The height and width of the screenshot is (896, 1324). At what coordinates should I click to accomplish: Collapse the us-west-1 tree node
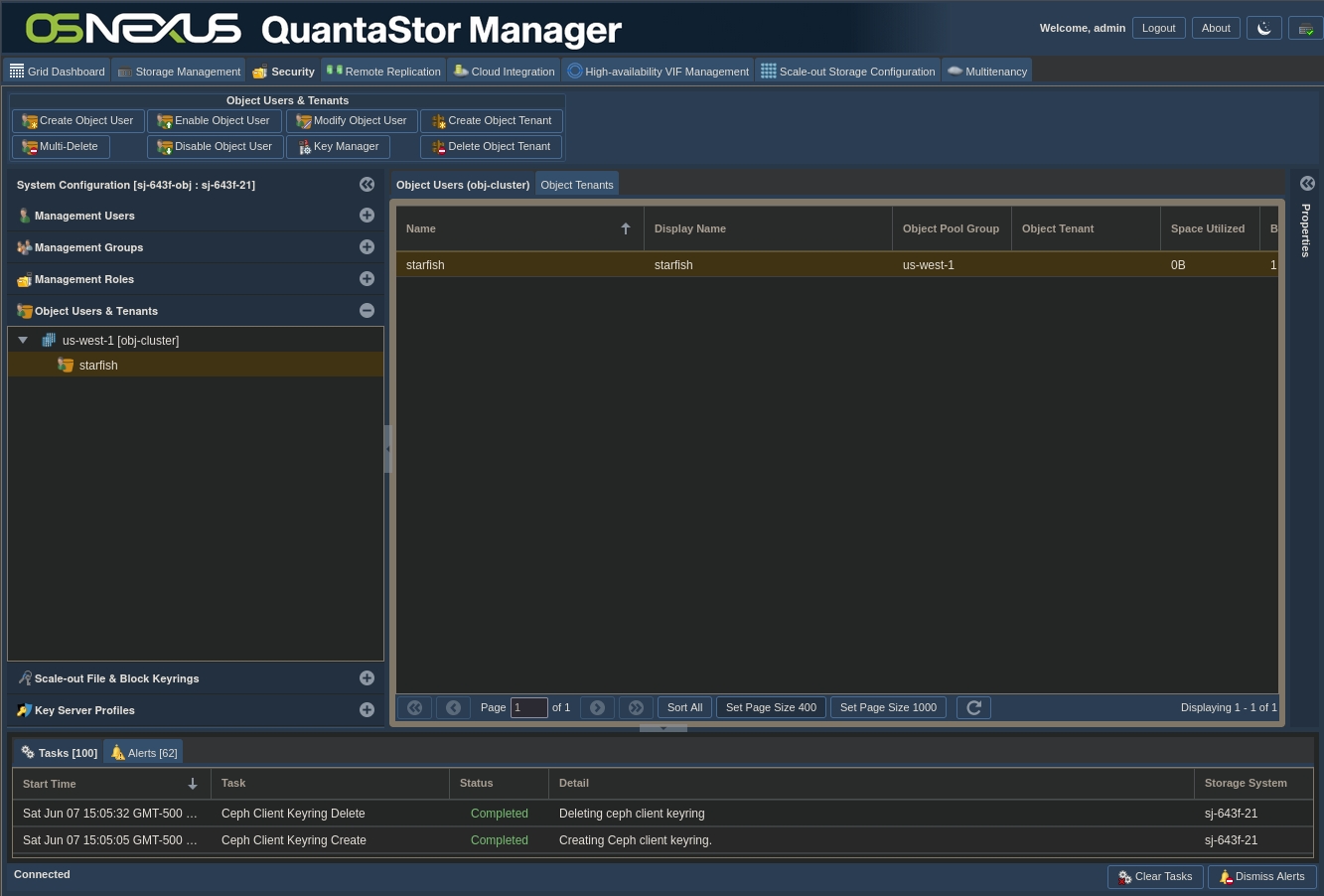coord(23,341)
